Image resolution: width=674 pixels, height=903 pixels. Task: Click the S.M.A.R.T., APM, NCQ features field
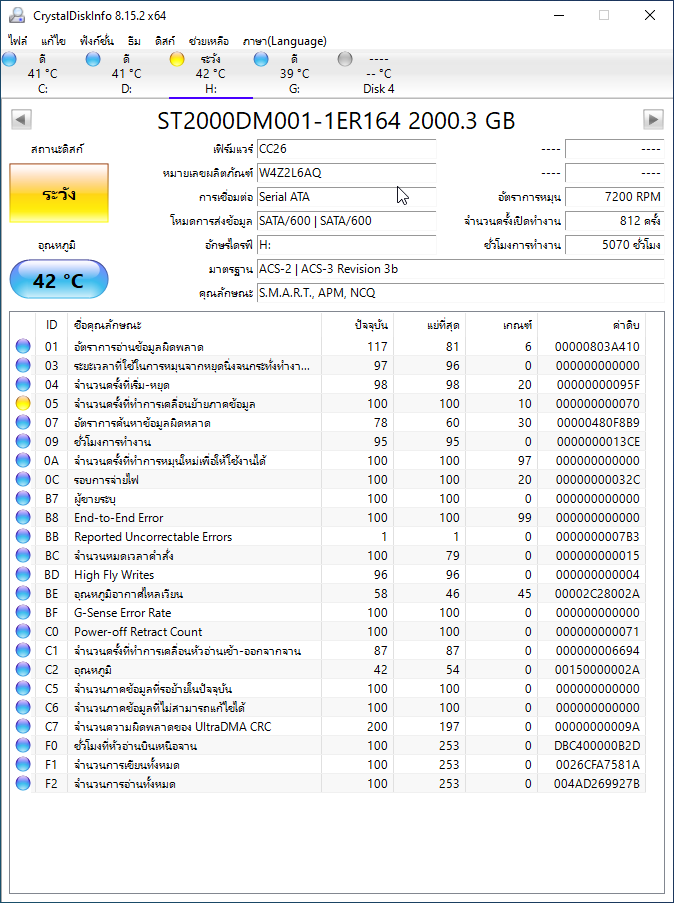(460, 293)
